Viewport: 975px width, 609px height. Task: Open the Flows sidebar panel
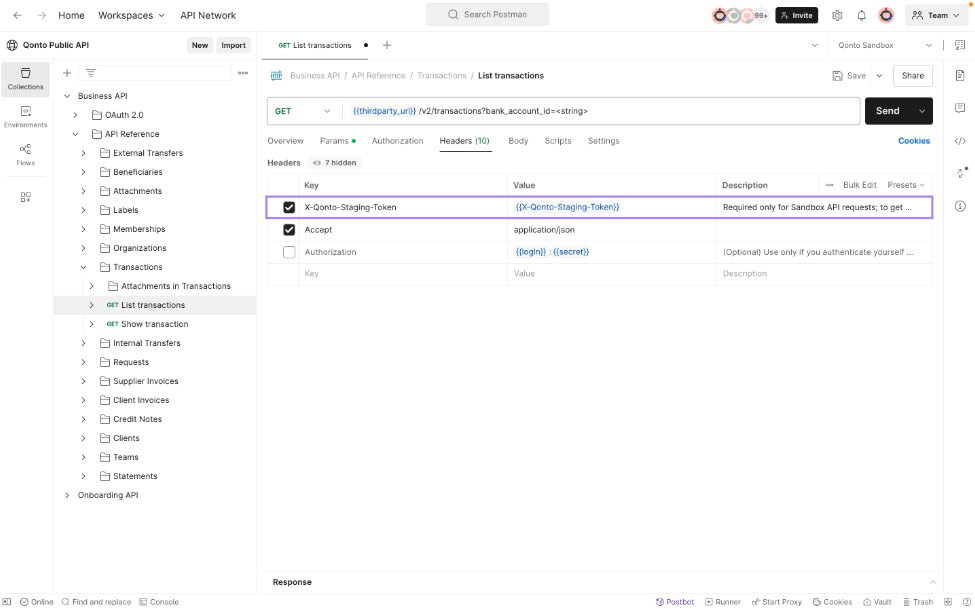pyautogui.click(x=25, y=154)
